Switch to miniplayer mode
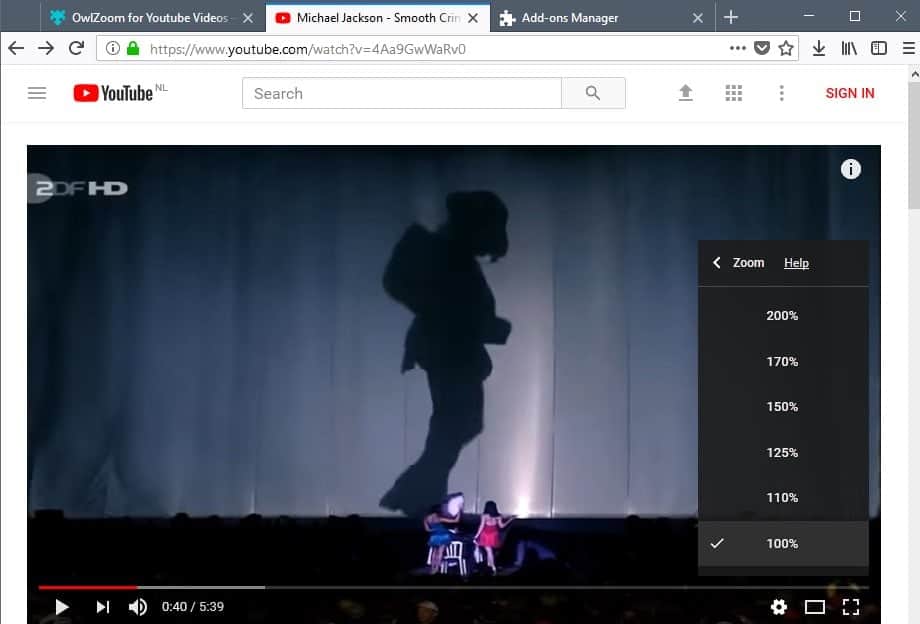Screen dimensions: 920x624 point(815,607)
